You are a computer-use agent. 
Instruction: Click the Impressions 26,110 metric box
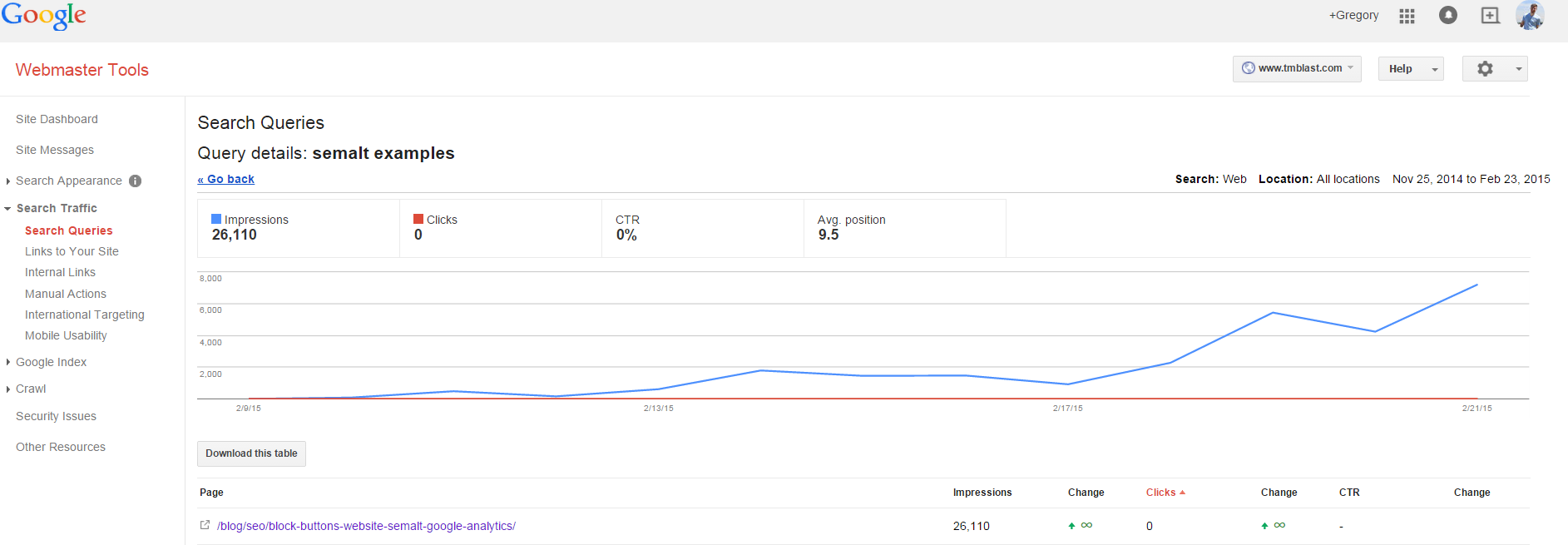coord(299,228)
